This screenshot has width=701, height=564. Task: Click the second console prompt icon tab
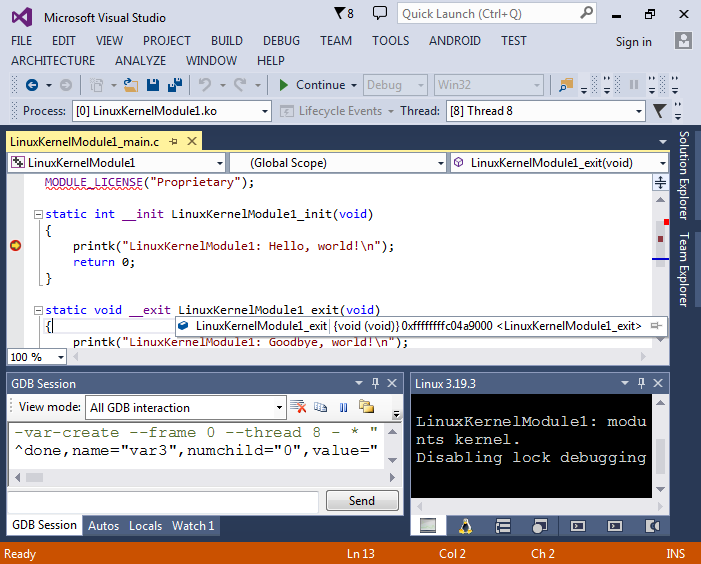tap(578, 526)
